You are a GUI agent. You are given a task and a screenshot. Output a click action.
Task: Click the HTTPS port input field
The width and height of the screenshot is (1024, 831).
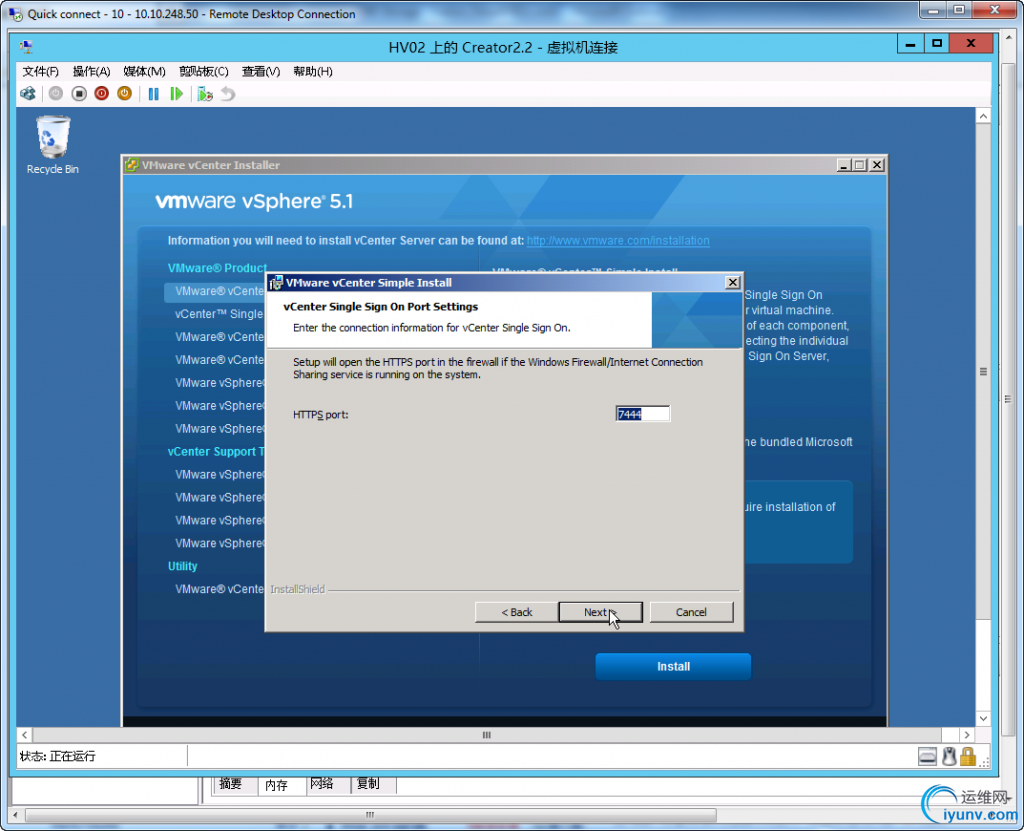pyautogui.click(x=643, y=414)
